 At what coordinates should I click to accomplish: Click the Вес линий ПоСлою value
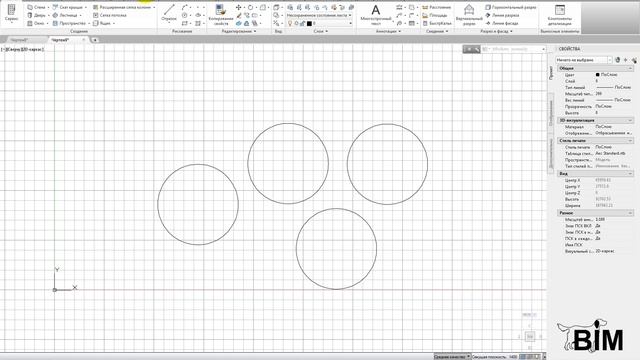click(x=613, y=100)
